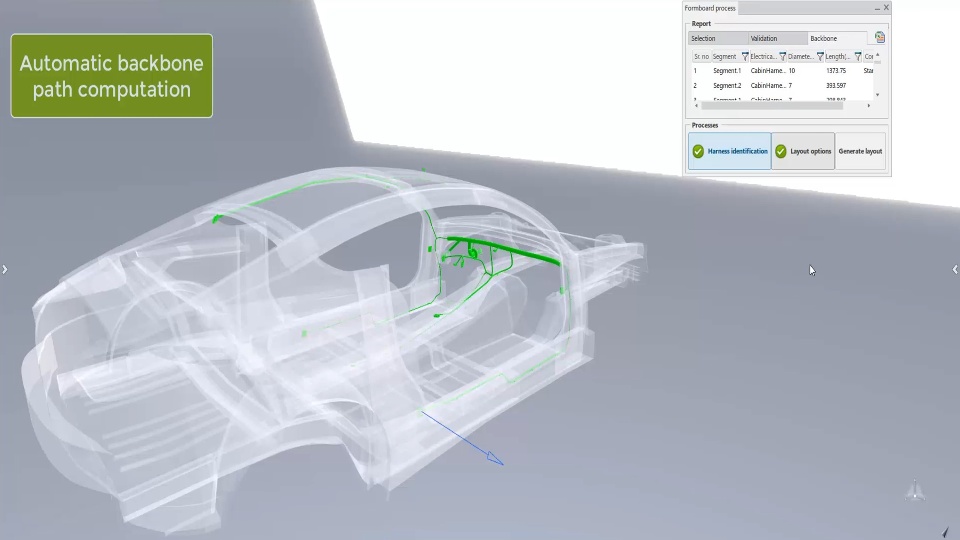The image size is (960, 540).
Task: Click the Layout options process button
Action: coord(803,151)
